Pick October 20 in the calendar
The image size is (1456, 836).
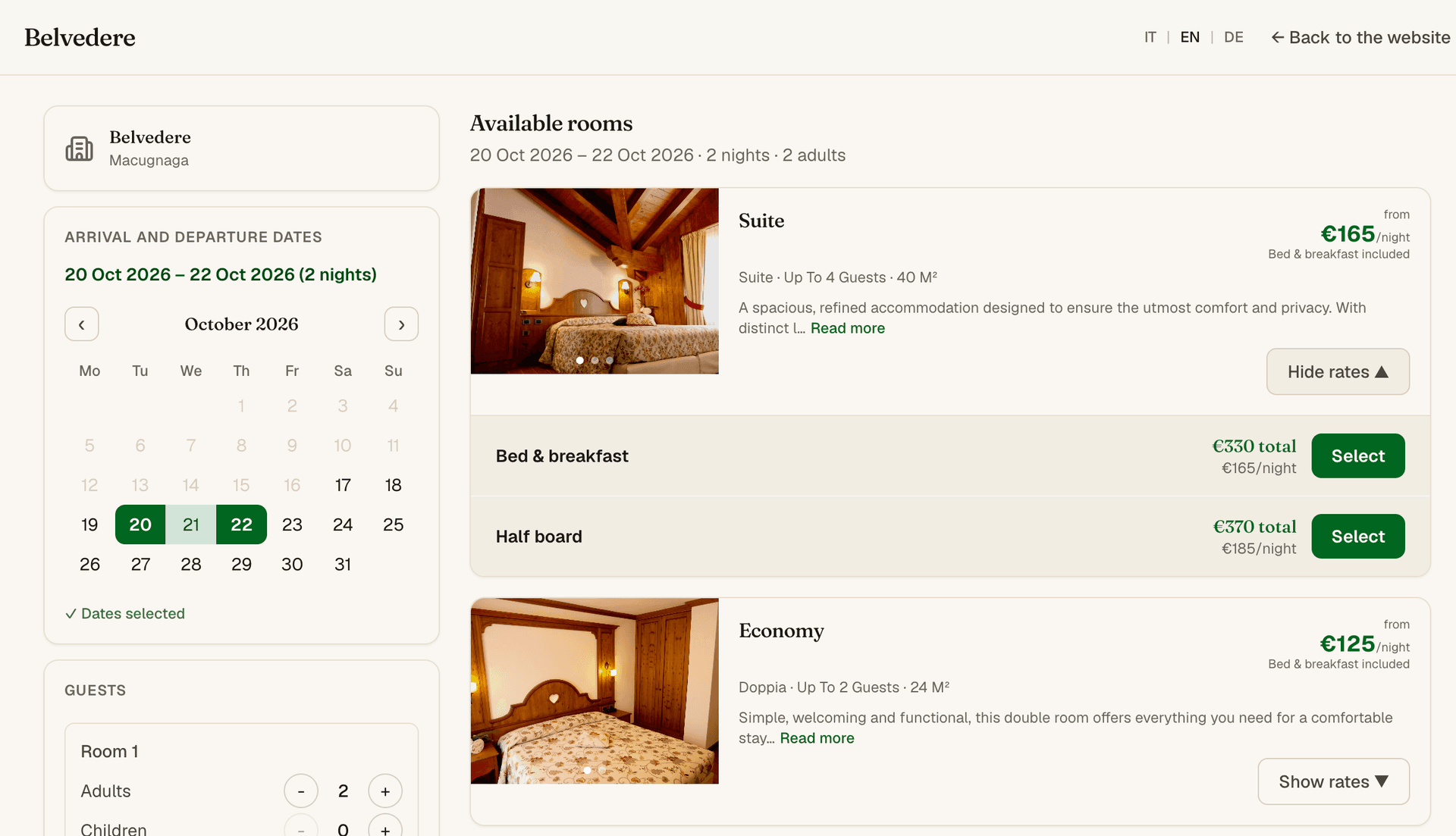pos(140,524)
